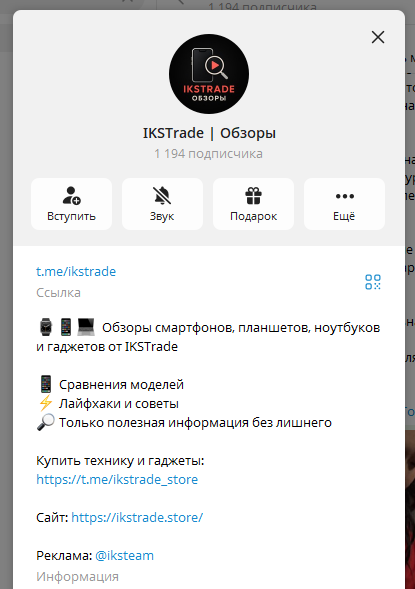Open the @iksteam advertising contact
The height and width of the screenshot is (589, 415).
(x=124, y=555)
